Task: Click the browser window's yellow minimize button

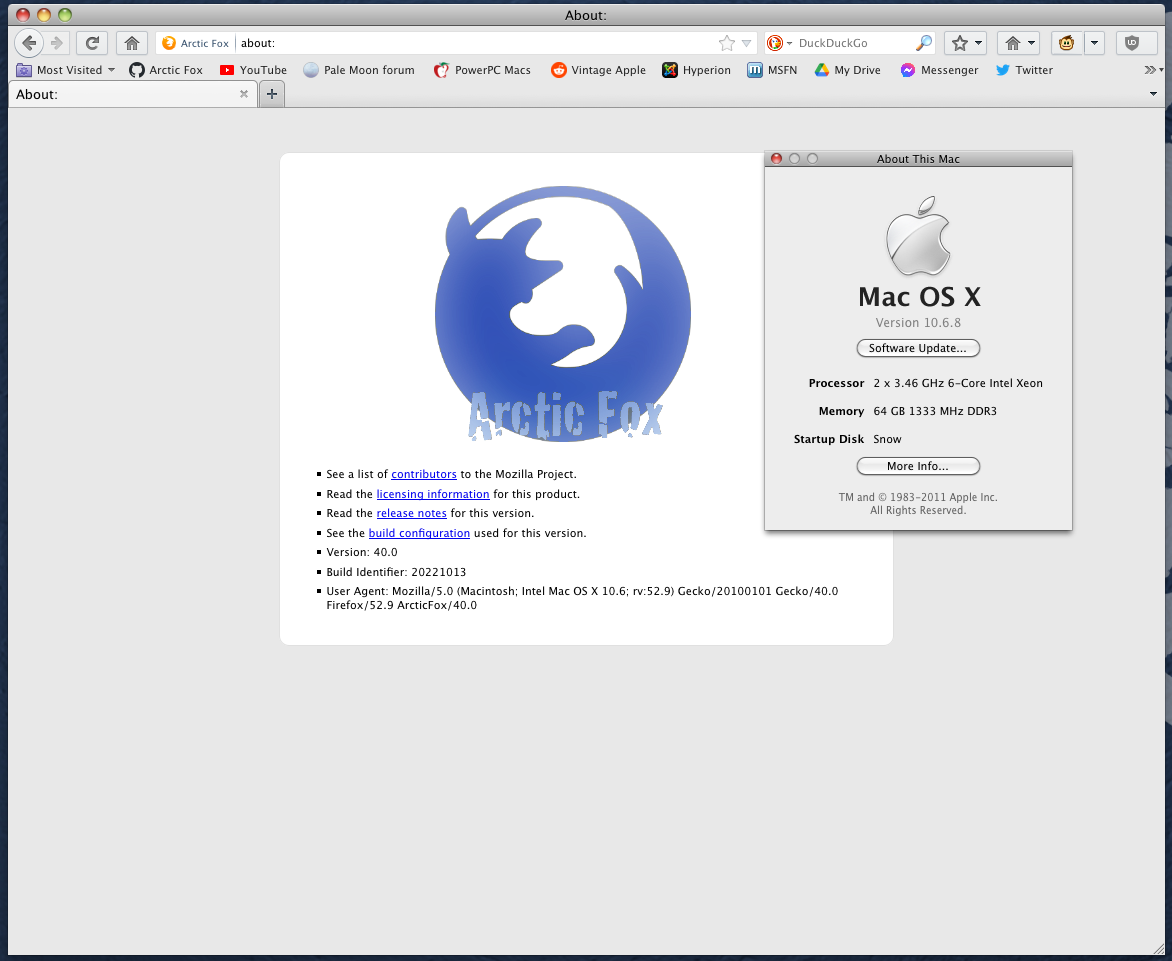Action: [x=44, y=15]
